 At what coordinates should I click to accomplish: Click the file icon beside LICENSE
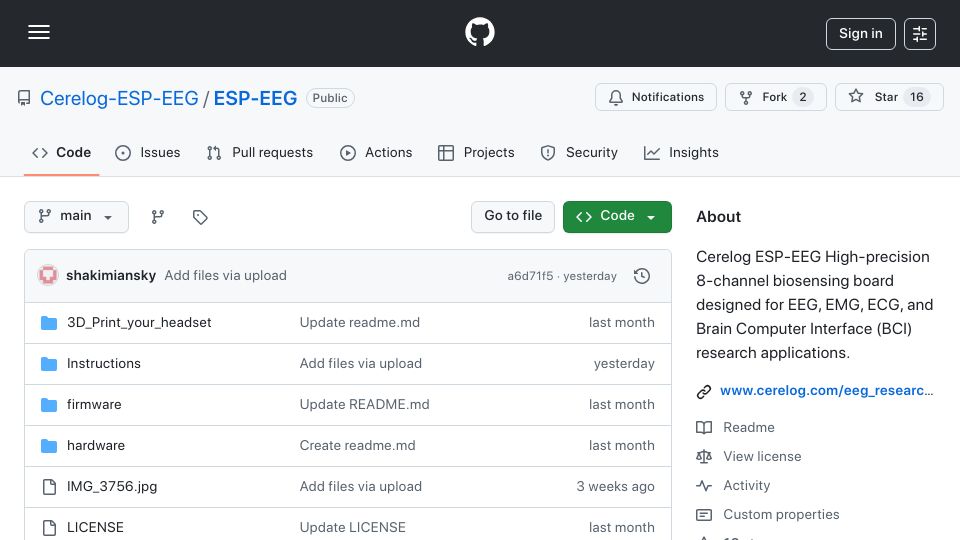pos(49,528)
